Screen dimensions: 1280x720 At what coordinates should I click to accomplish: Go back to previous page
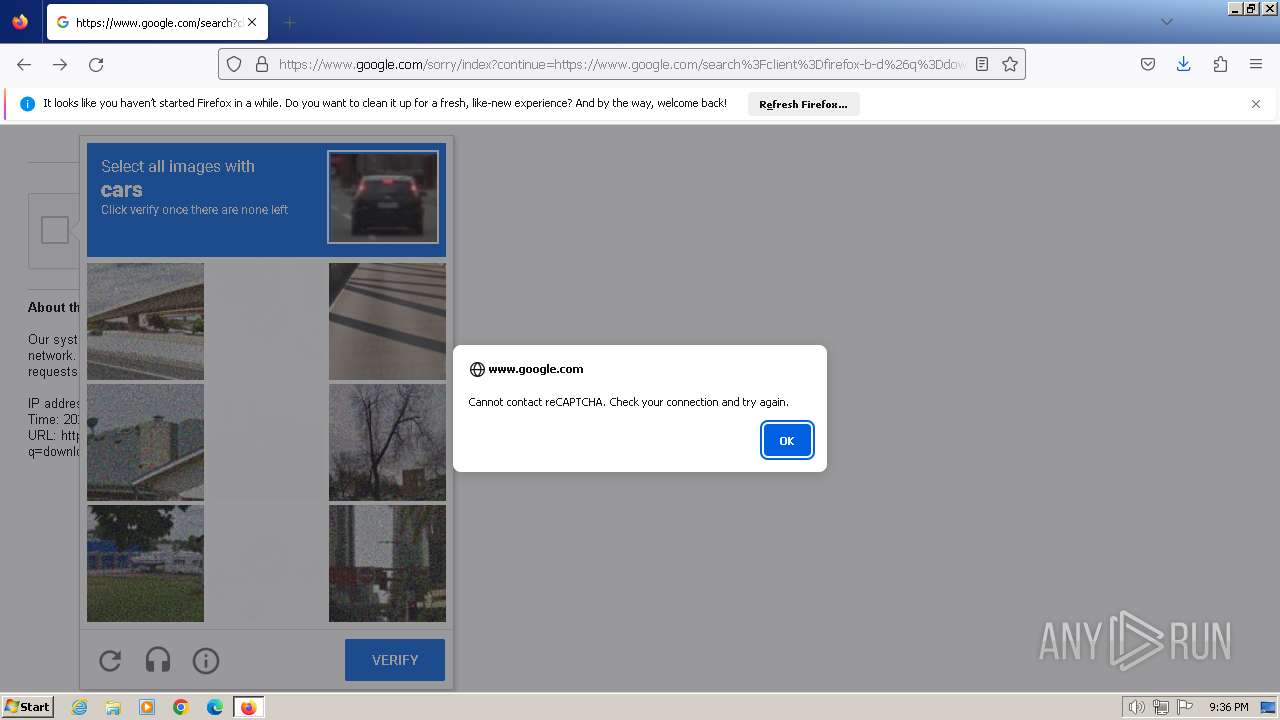[24, 64]
